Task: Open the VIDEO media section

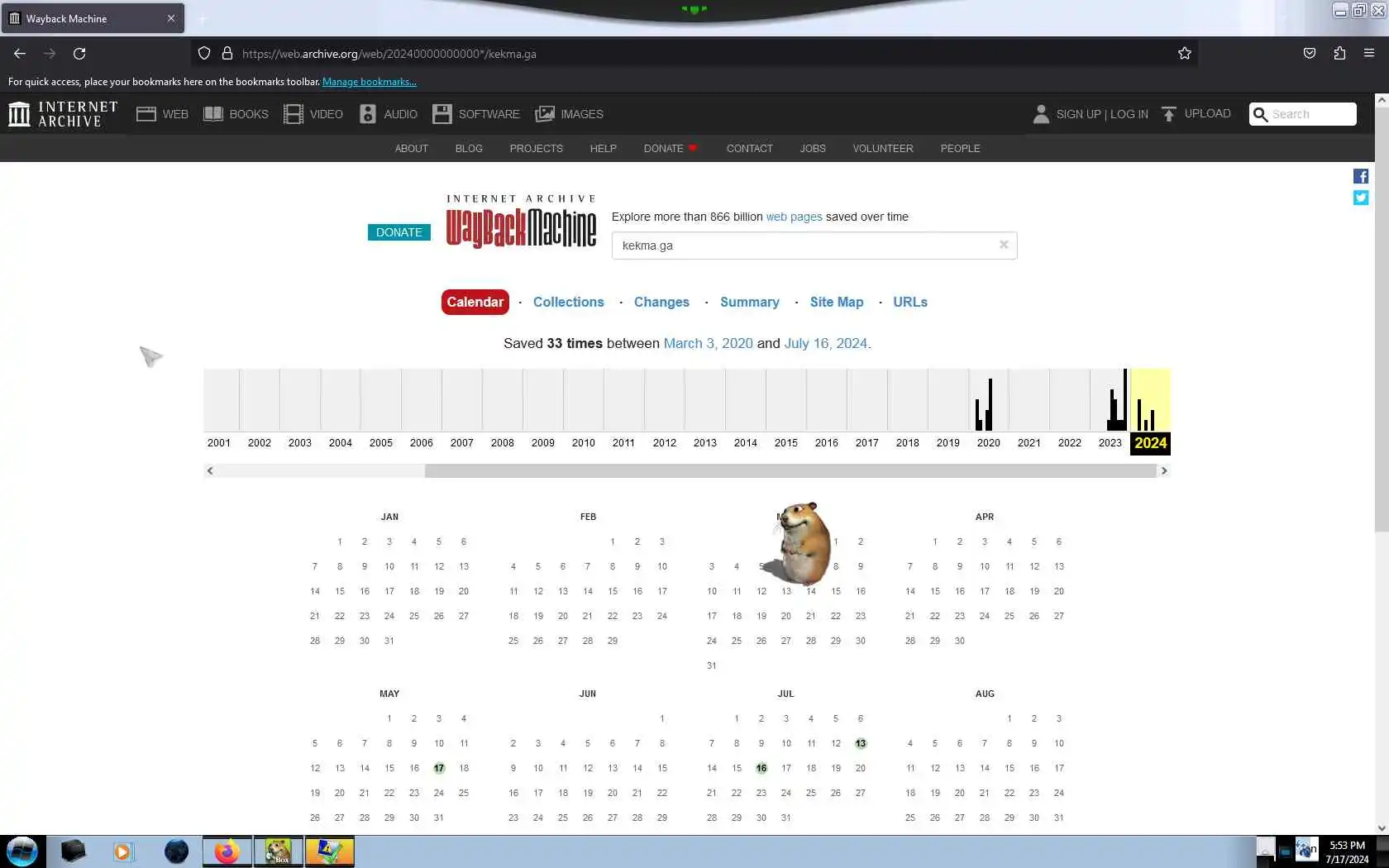Action: tap(313, 114)
